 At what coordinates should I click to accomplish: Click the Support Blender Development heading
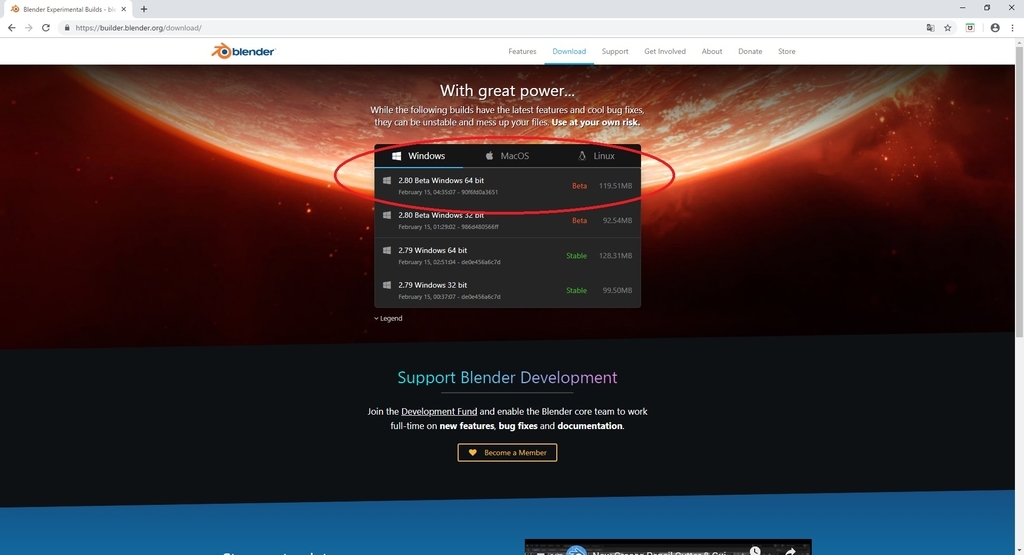point(507,377)
